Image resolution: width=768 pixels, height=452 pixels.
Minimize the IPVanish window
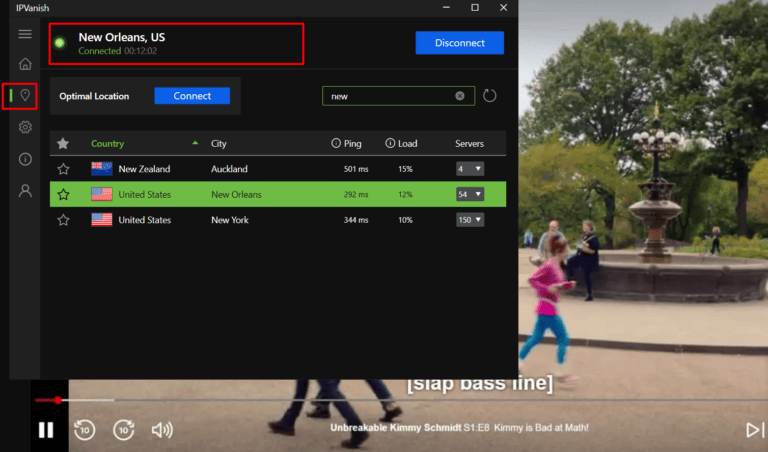446,7
